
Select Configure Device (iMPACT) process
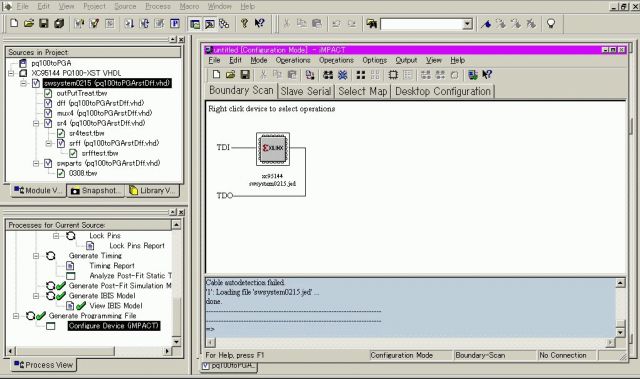pyautogui.click(x=114, y=326)
